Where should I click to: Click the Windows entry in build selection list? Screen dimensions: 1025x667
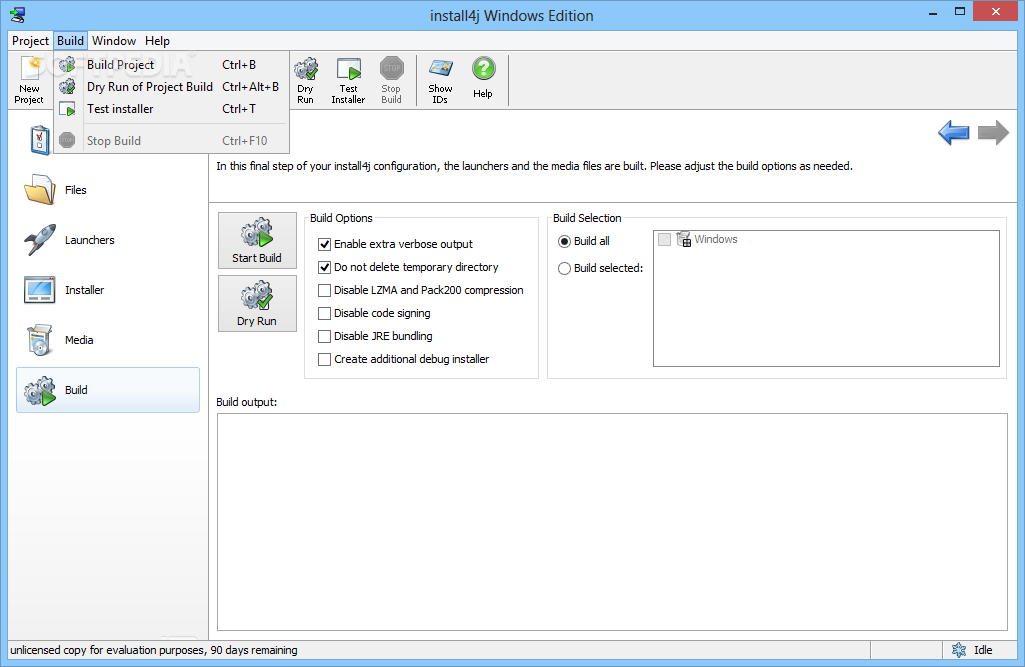pyautogui.click(x=716, y=239)
